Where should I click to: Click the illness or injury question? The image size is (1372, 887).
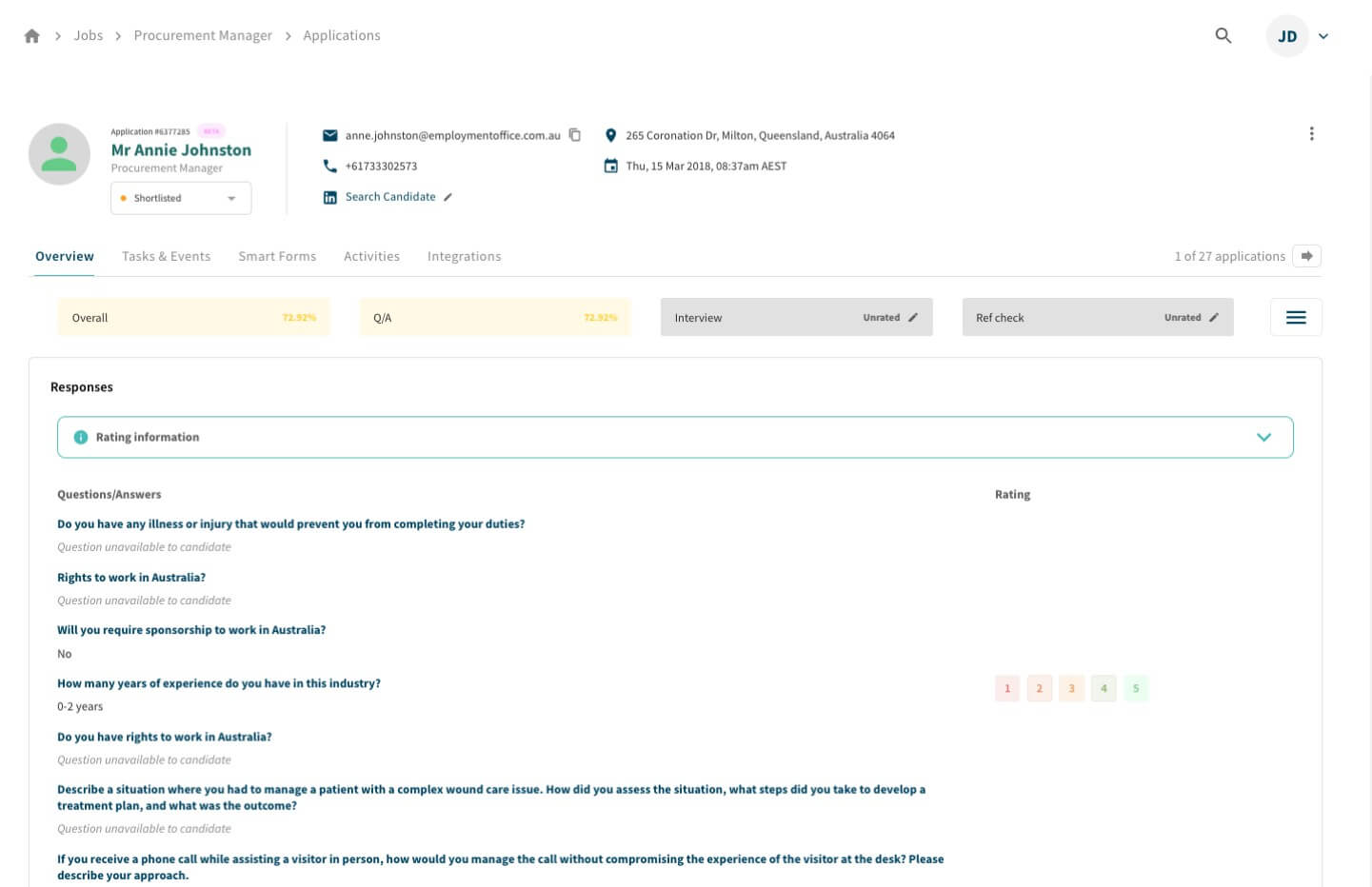point(291,523)
